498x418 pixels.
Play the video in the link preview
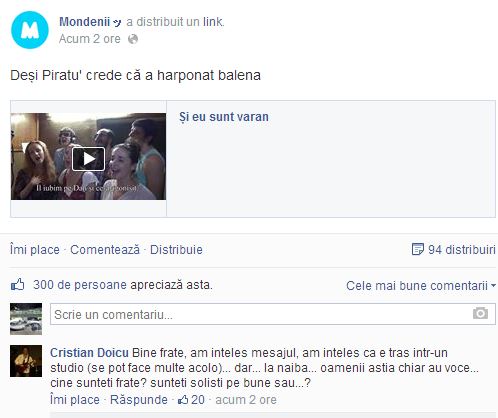click(88, 159)
